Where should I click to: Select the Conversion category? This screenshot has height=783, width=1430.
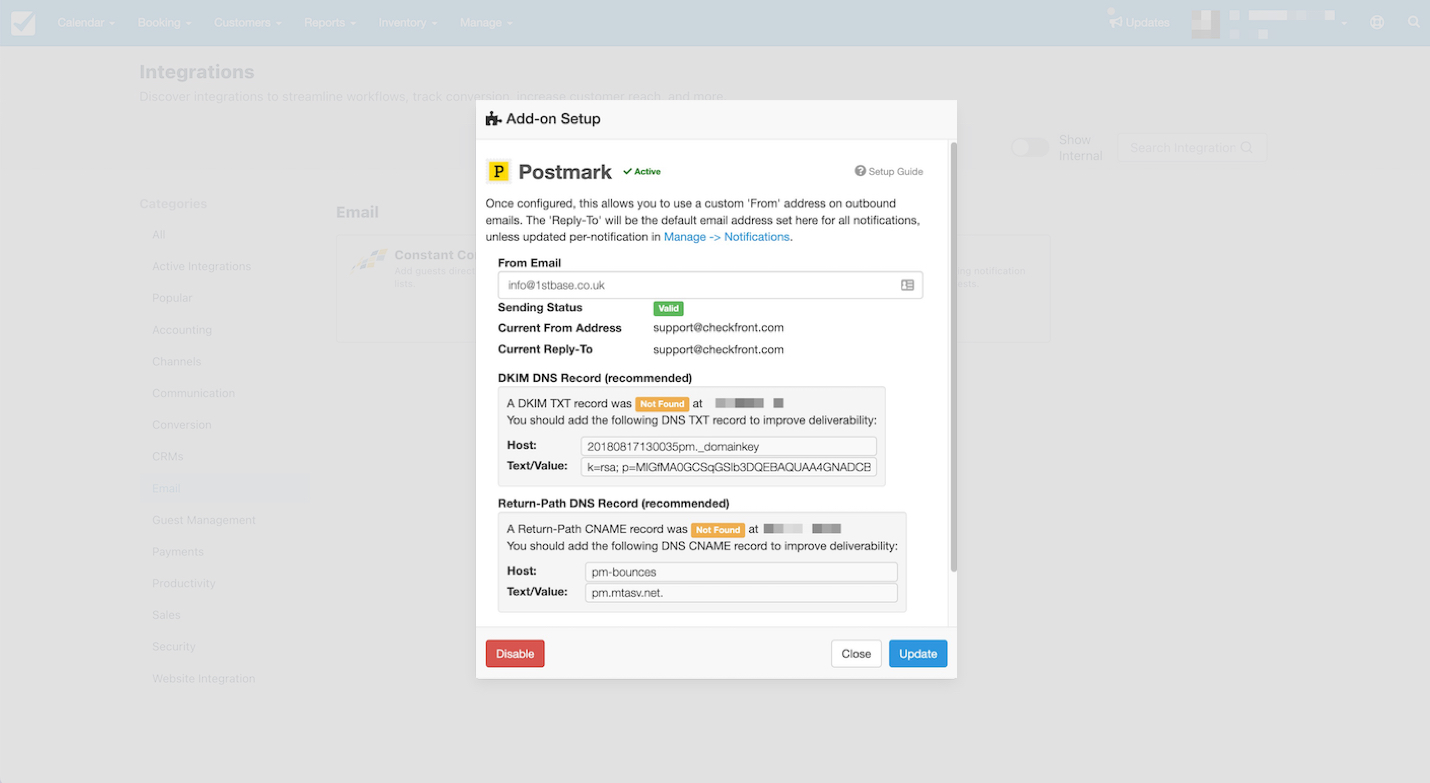(x=182, y=425)
